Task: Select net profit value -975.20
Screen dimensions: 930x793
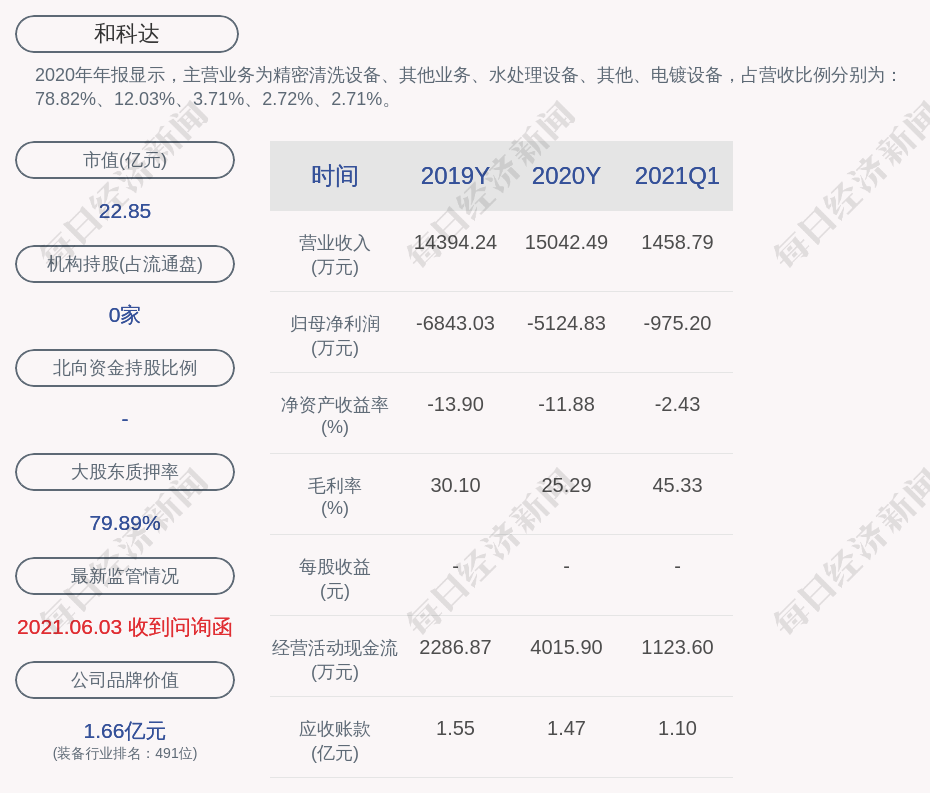Action: (x=677, y=323)
